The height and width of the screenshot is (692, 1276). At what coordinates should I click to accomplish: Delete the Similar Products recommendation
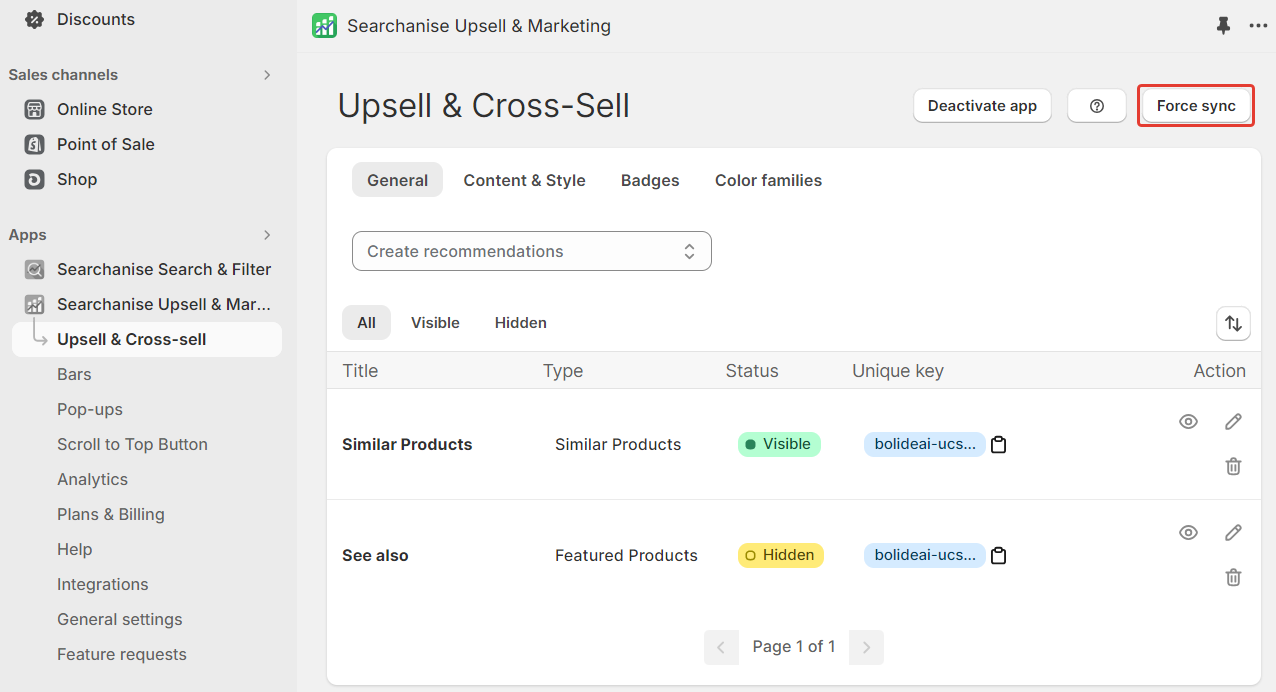coord(1233,466)
